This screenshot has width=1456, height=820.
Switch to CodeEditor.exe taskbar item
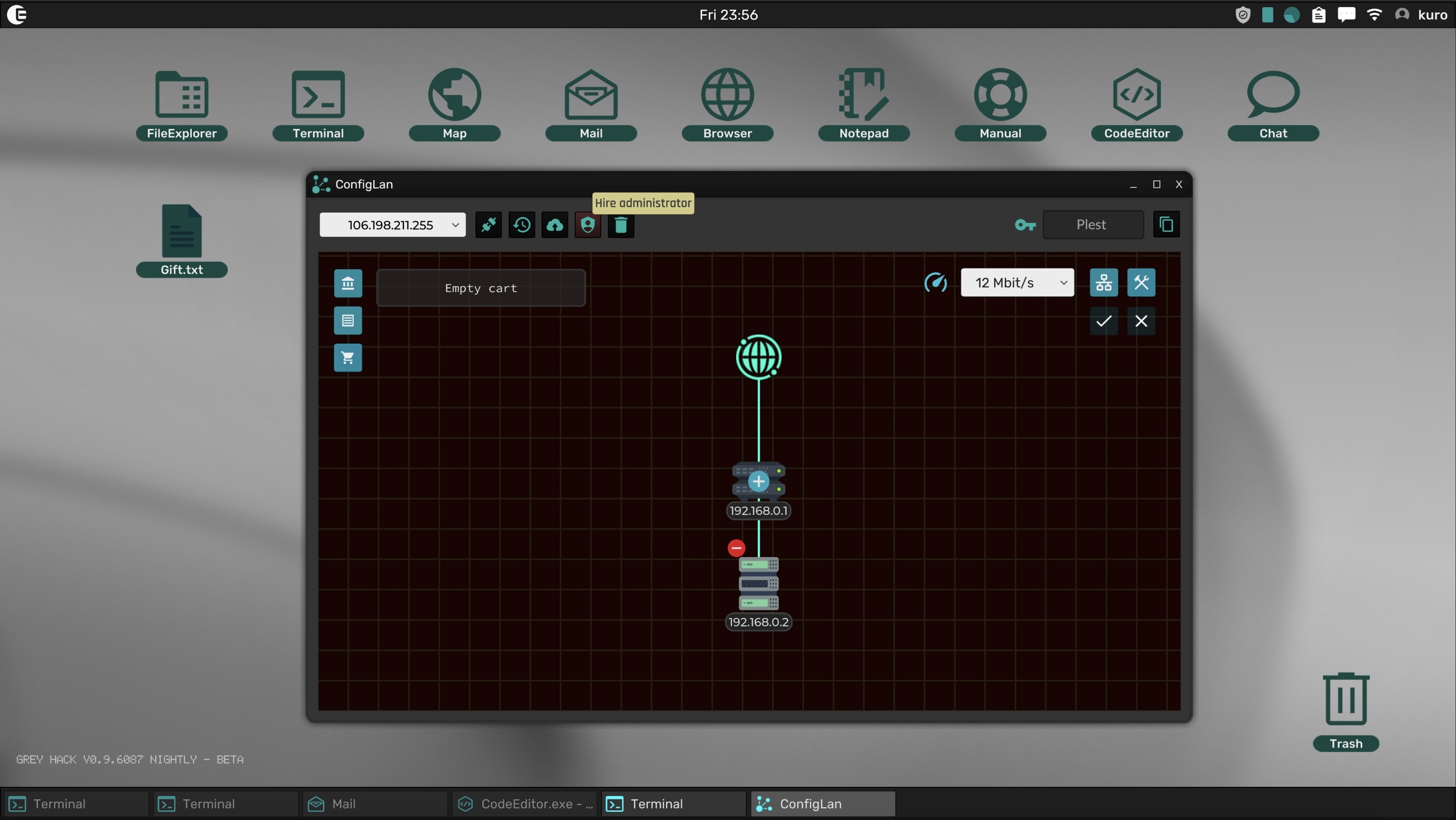click(526, 804)
